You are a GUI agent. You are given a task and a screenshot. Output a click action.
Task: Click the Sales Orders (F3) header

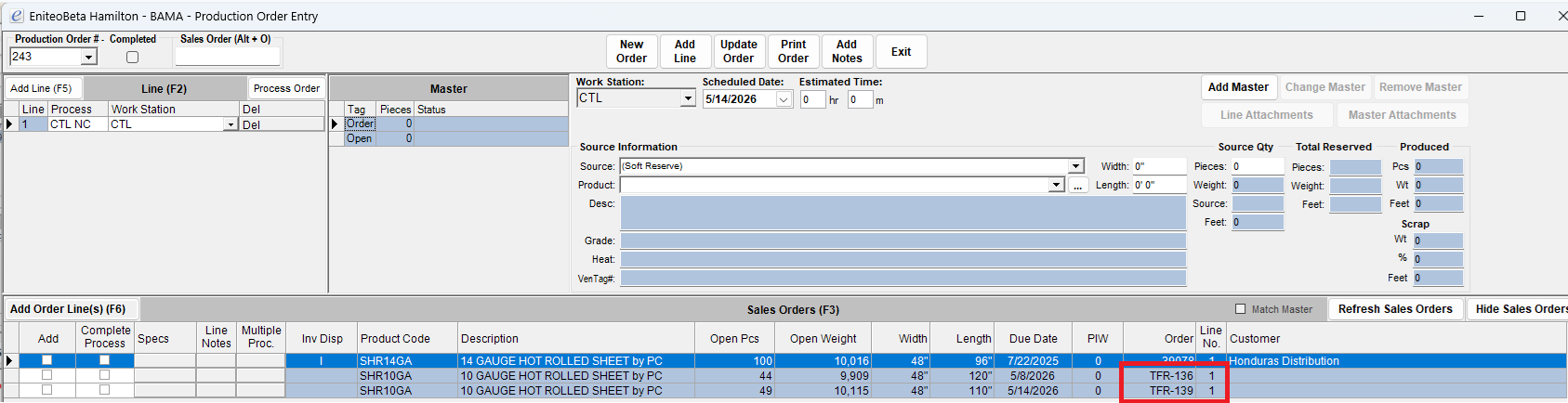tap(793, 309)
